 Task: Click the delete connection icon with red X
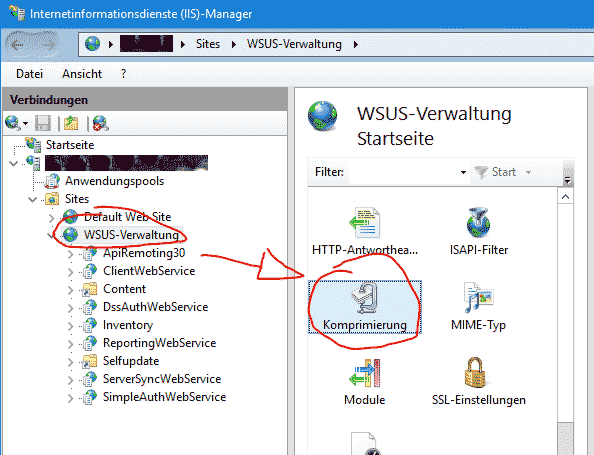point(100,123)
